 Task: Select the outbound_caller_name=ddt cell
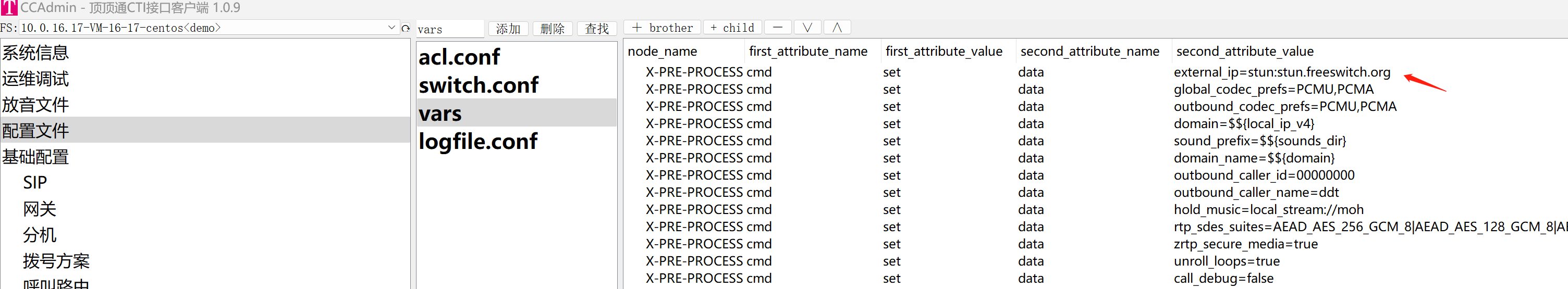tap(1256, 192)
